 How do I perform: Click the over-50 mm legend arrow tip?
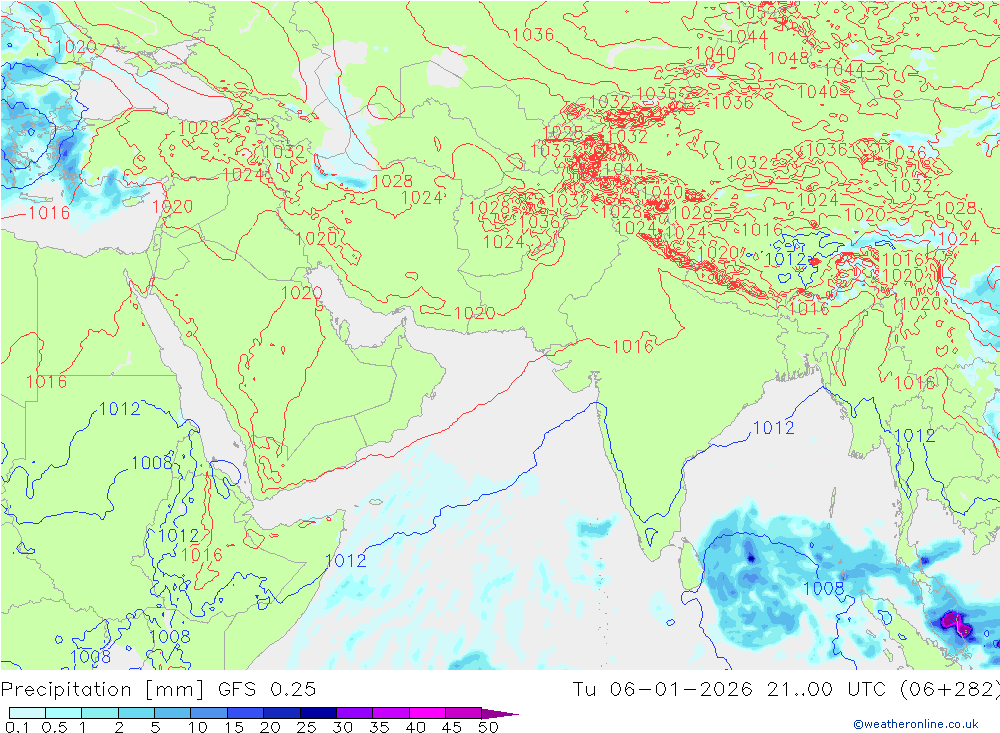click(x=501, y=713)
